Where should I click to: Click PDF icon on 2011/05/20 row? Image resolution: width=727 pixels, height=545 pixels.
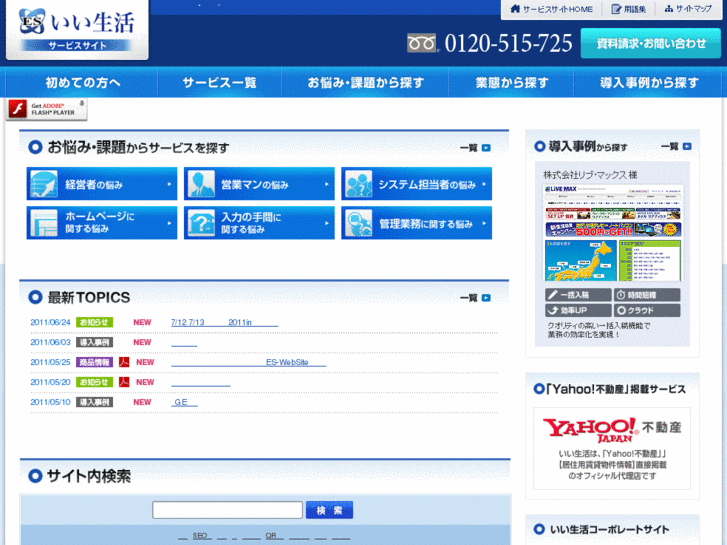point(124,382)
